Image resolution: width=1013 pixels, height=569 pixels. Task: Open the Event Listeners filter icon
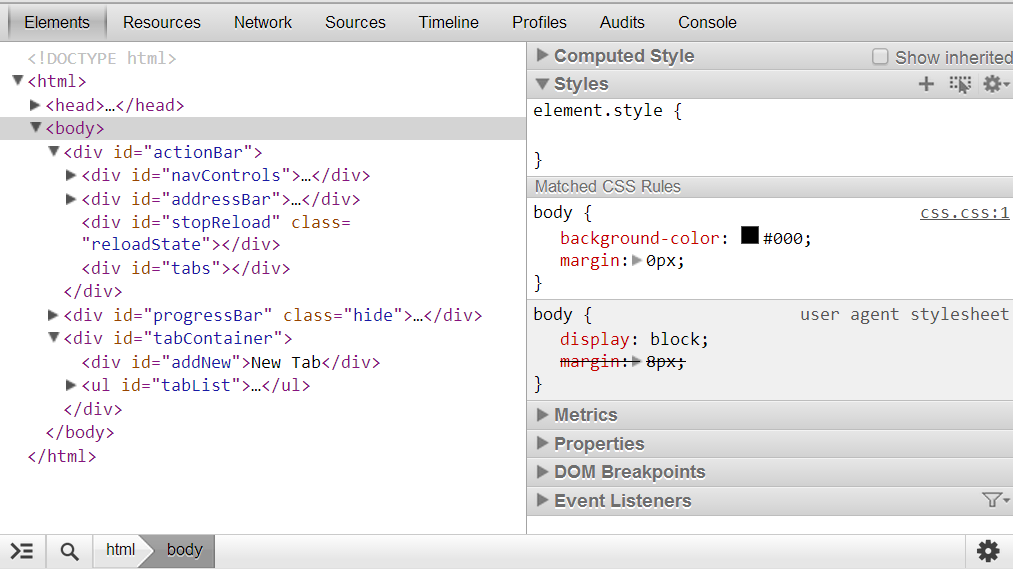coord(994,500)
